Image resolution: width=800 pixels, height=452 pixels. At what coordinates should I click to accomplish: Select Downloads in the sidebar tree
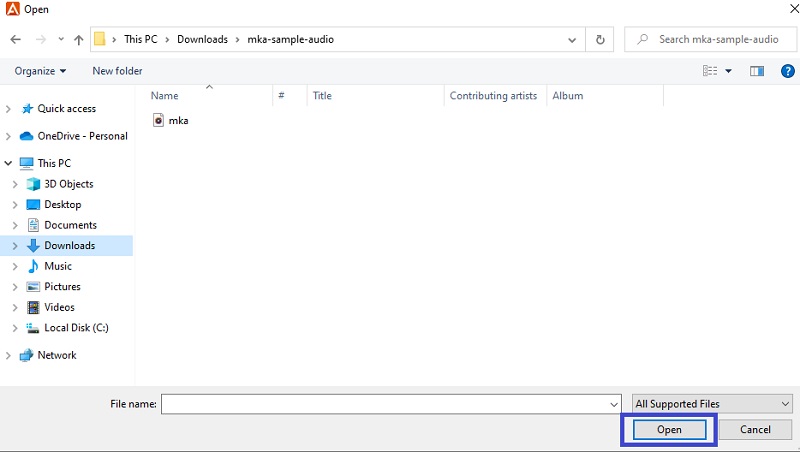click(x=69, y=245)
